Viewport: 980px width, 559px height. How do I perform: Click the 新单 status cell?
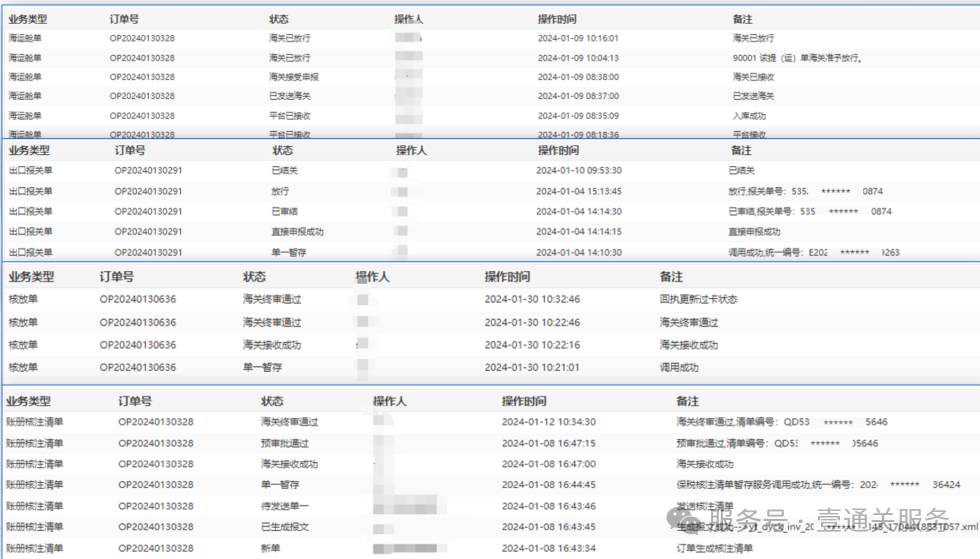(x=271, y=548)
